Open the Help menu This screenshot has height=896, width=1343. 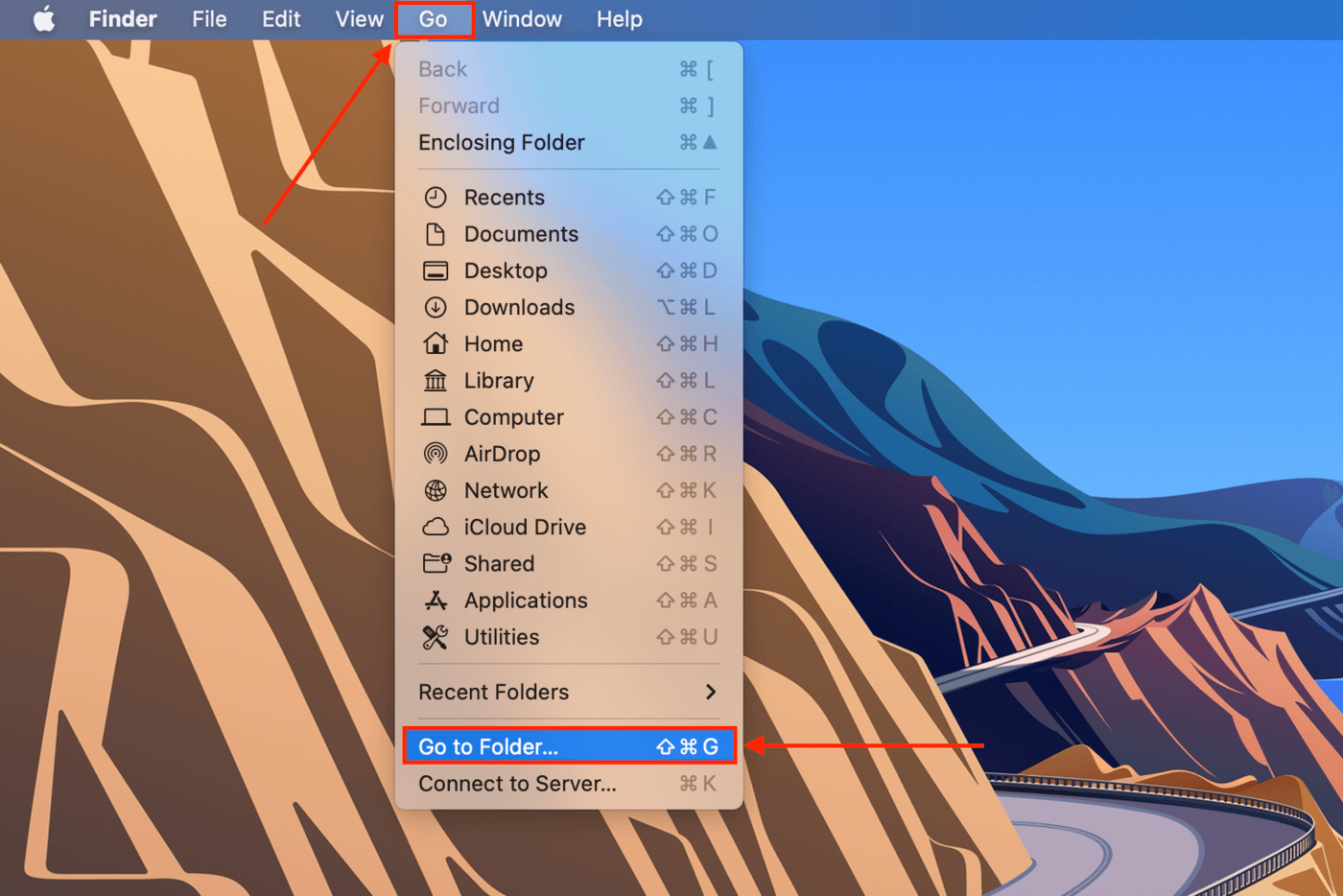pos(620,19)
